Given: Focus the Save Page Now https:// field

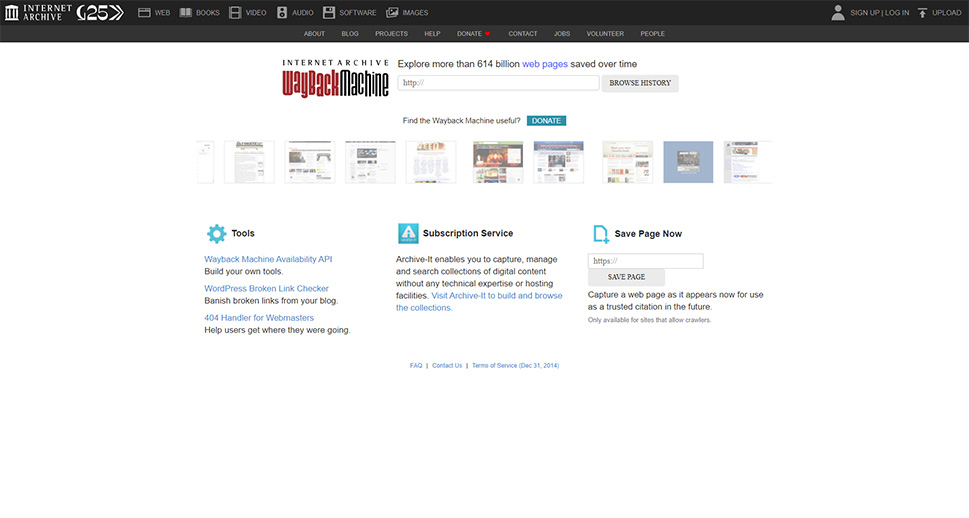Looking at the screenshot, I should (645, 261).
